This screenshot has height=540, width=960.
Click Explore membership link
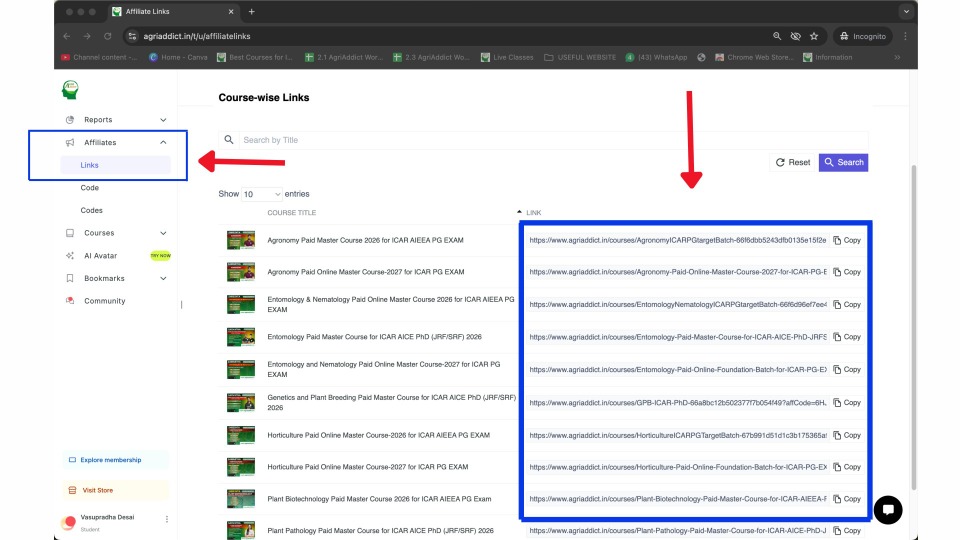click(x=110, y=460)
